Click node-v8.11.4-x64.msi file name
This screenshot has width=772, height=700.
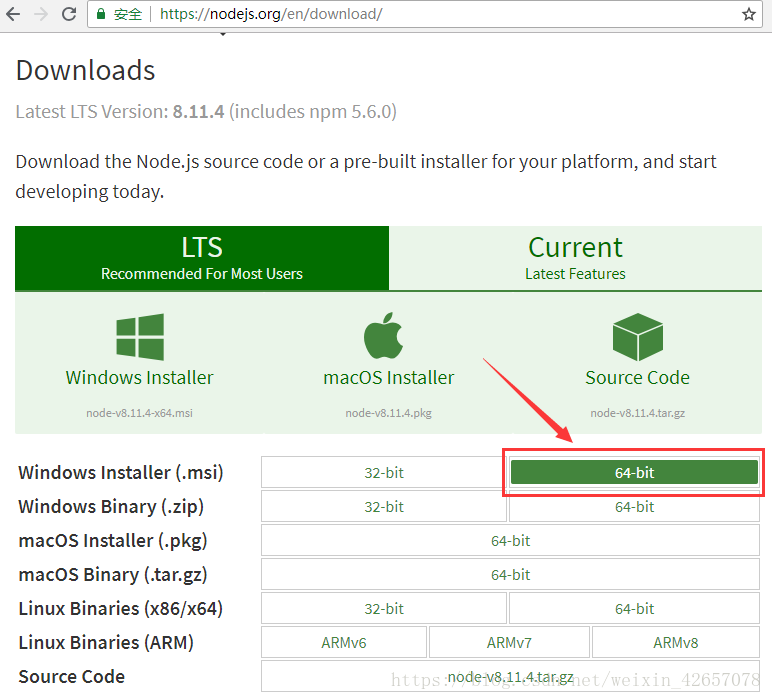pyautogui.click(x=139, y=413)
